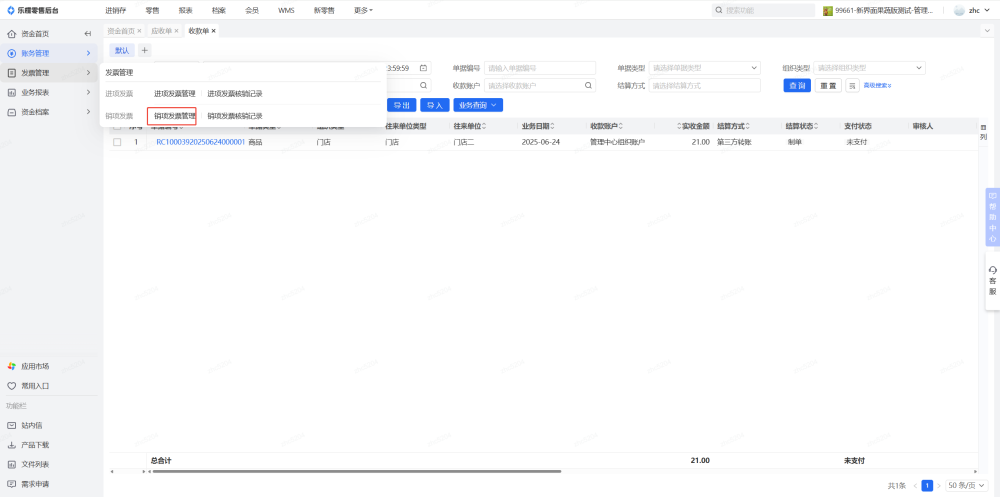
Task: Select 销项发票管理 in the flyout menu
Action: pos(174,116)
